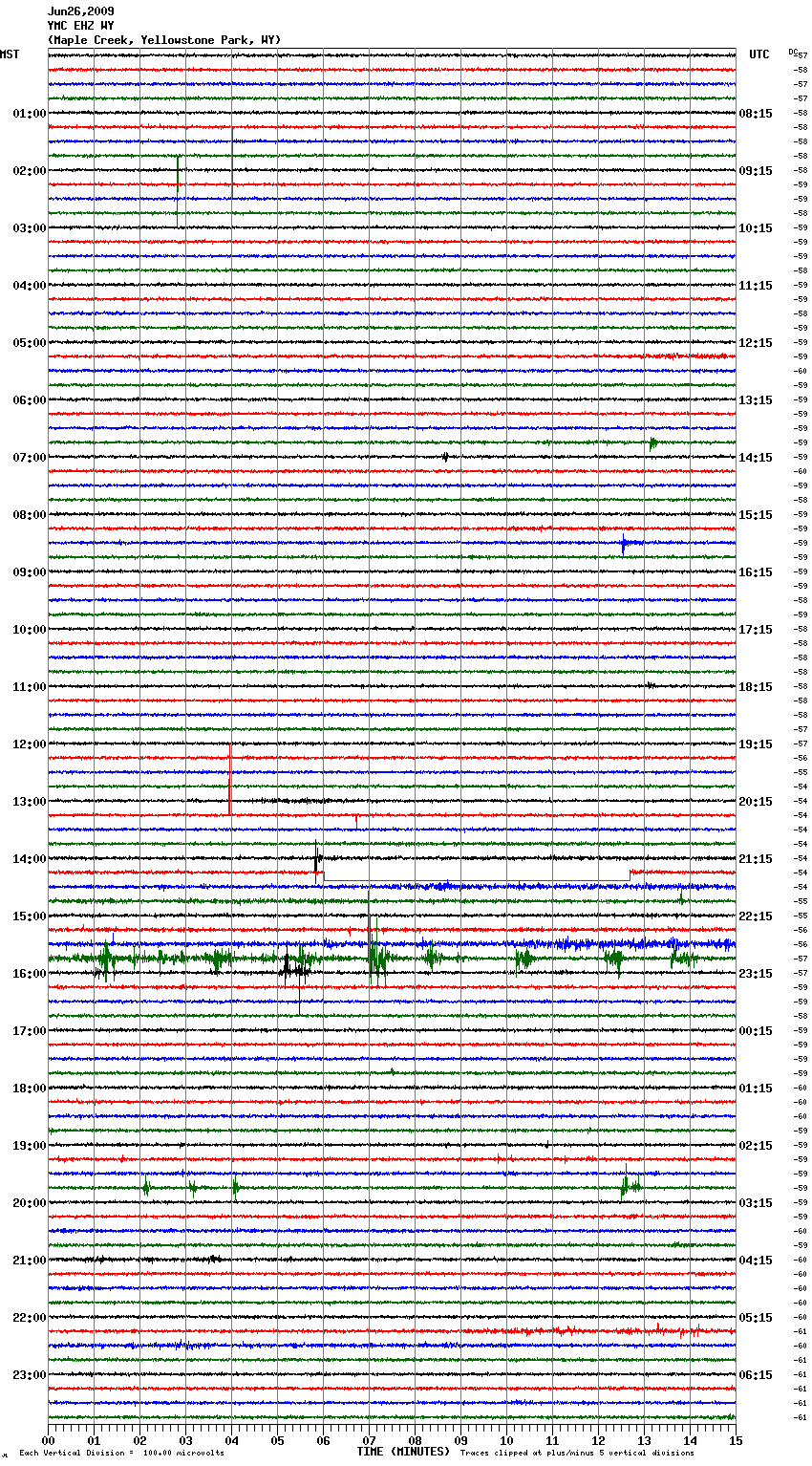This screenshot has height=1466, width=812.
Task: Click the 09:15 UTC time label
Action: (x=756, y=171)
